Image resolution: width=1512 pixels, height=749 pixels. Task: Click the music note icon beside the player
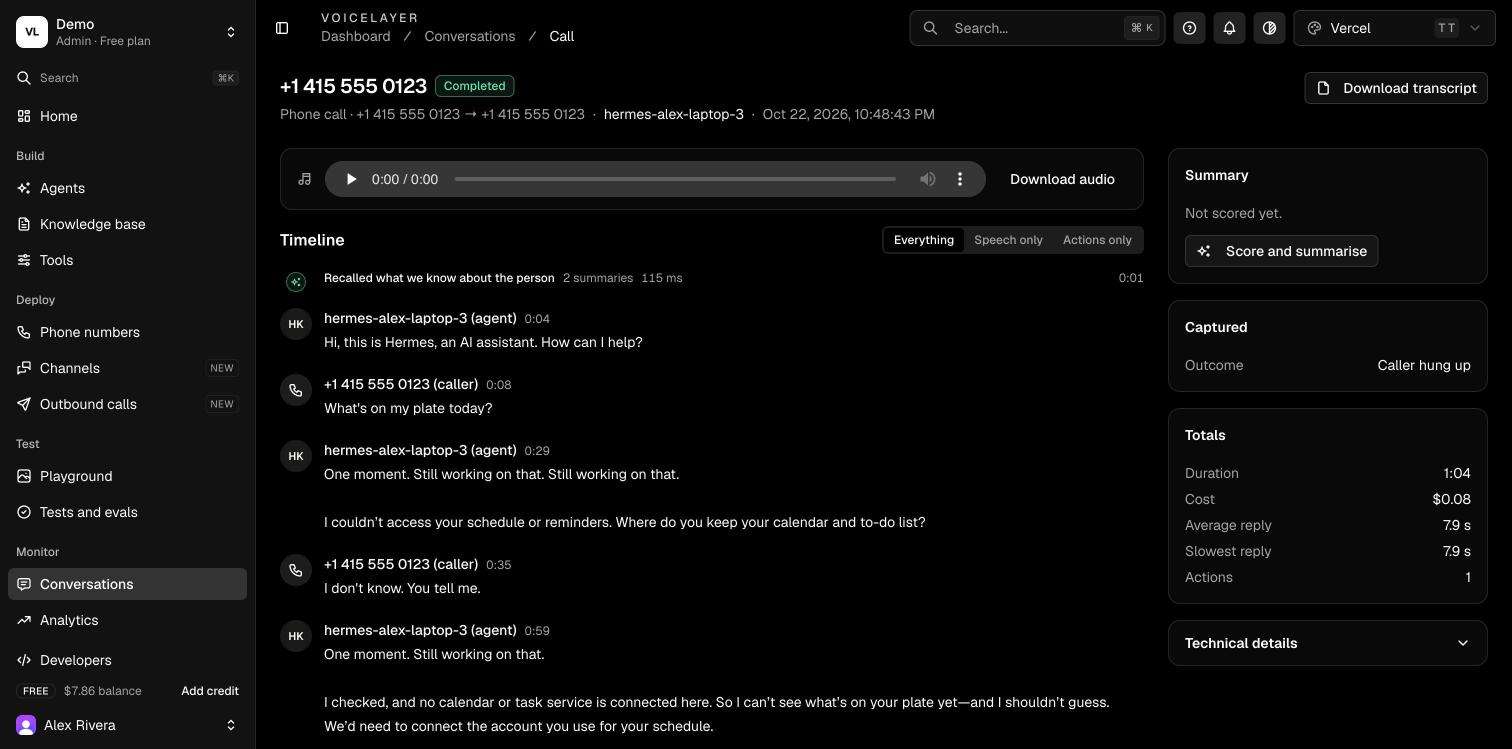305,179
